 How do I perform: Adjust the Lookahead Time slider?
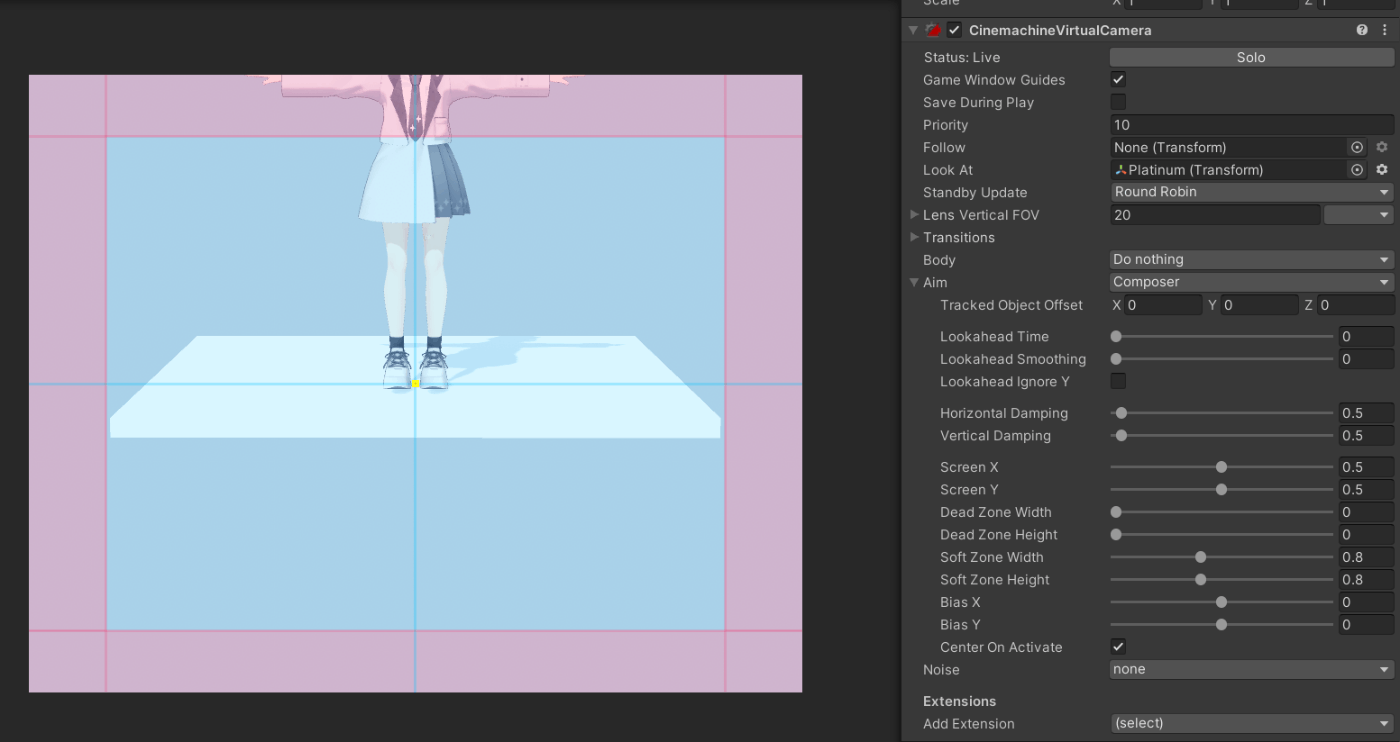(x=1221, y=336)
